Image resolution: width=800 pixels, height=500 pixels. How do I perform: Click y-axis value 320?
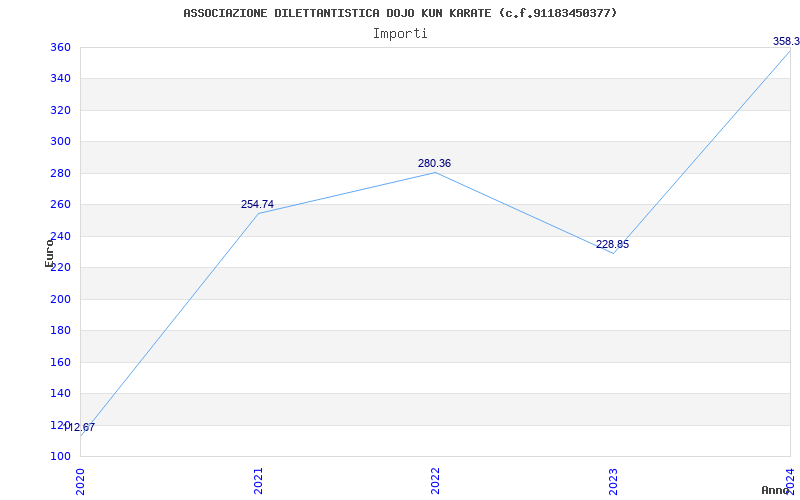tap(60, 110)
